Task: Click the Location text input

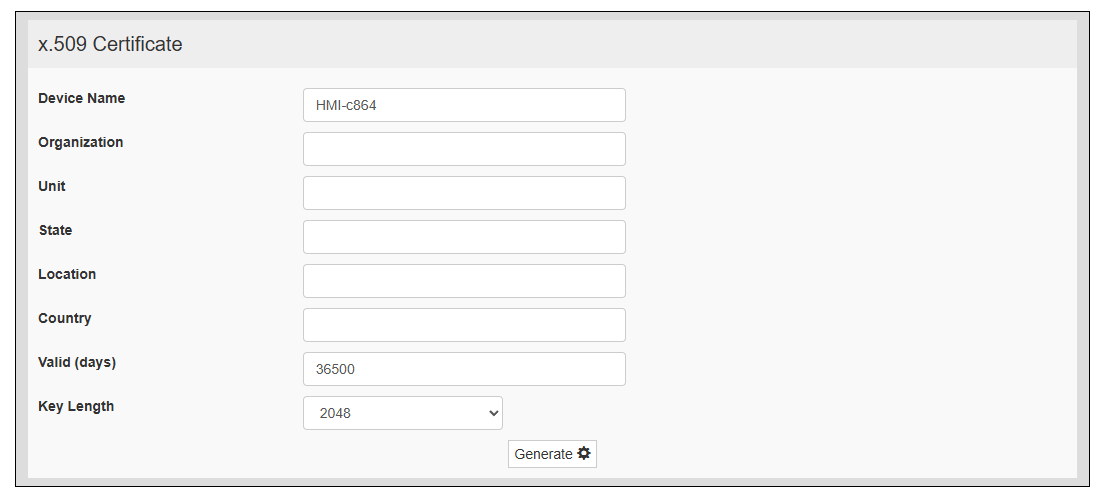Action: point(464,281)
